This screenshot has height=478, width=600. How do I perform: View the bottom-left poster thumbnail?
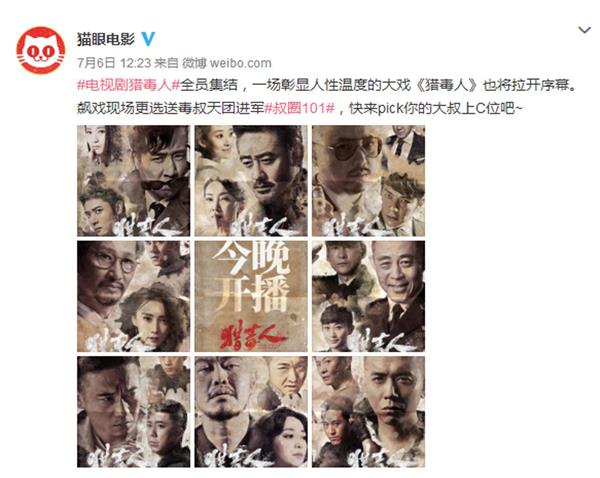point(133,412)
